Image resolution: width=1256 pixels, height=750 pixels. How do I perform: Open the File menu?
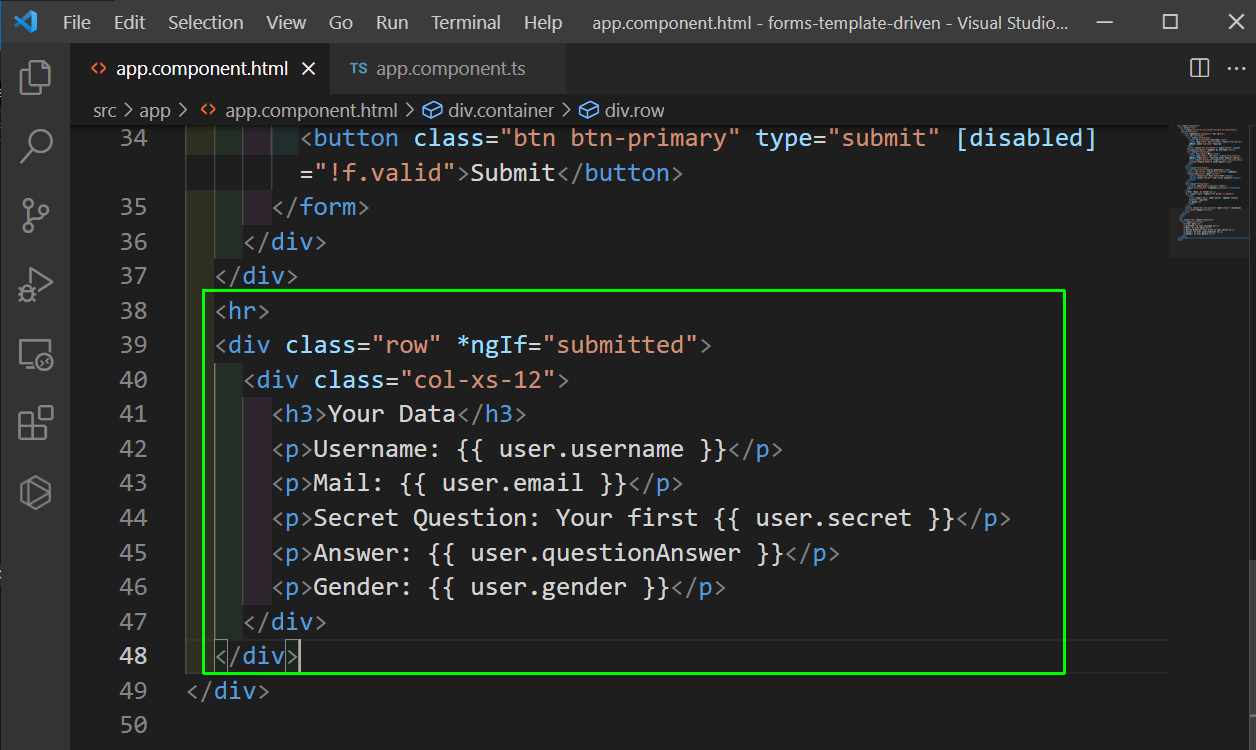[77, 22]
